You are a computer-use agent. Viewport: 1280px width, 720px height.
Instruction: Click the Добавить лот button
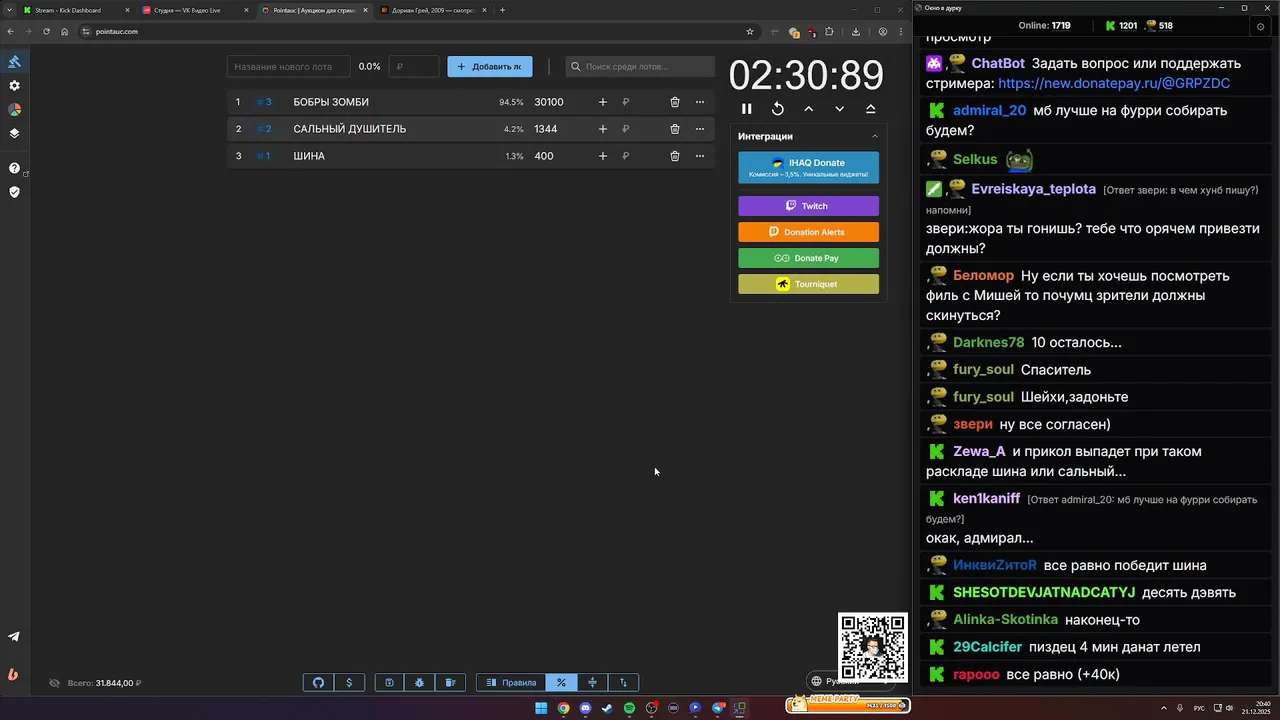click(489, 67)
